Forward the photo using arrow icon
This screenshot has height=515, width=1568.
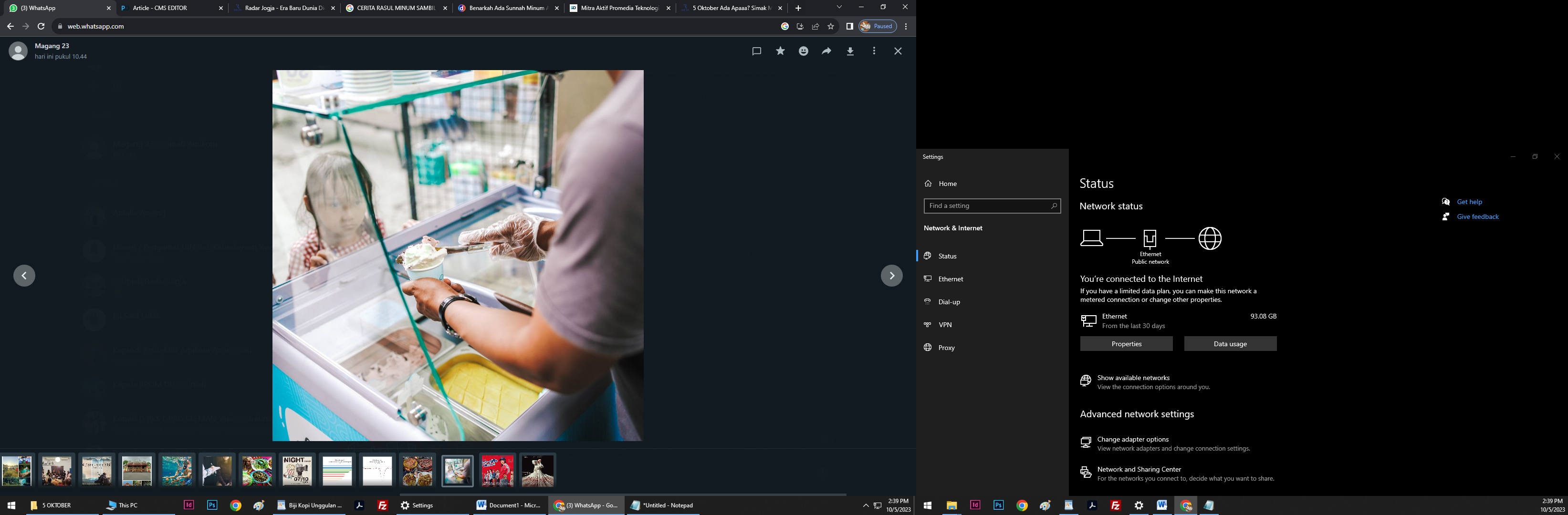(826, 51)
